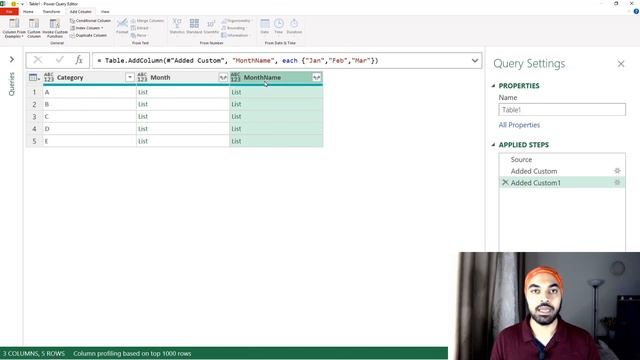640x360 pixels.
Task: Open the List link in Month row 1
Action: [143, 92]
